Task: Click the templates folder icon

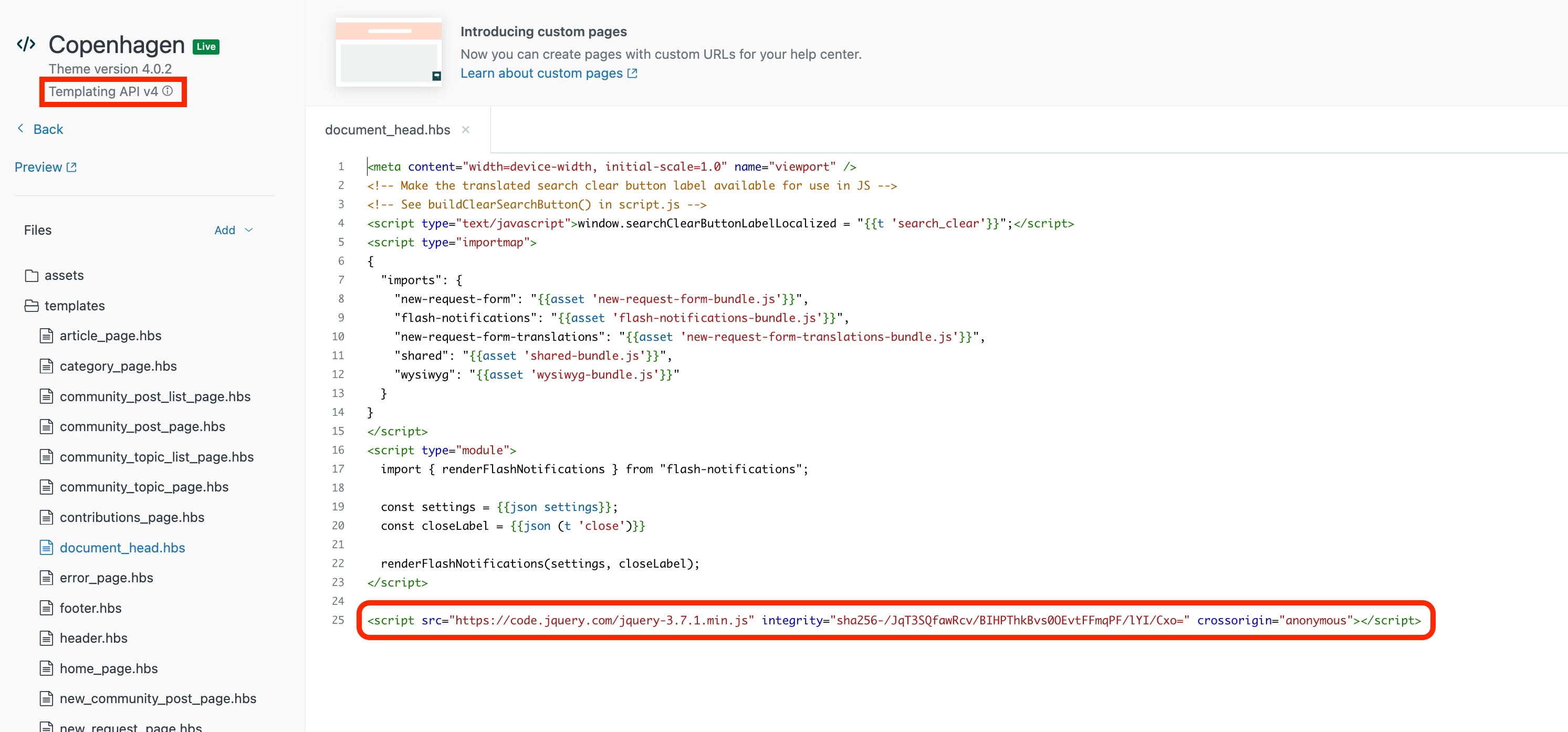Action: 32,306
